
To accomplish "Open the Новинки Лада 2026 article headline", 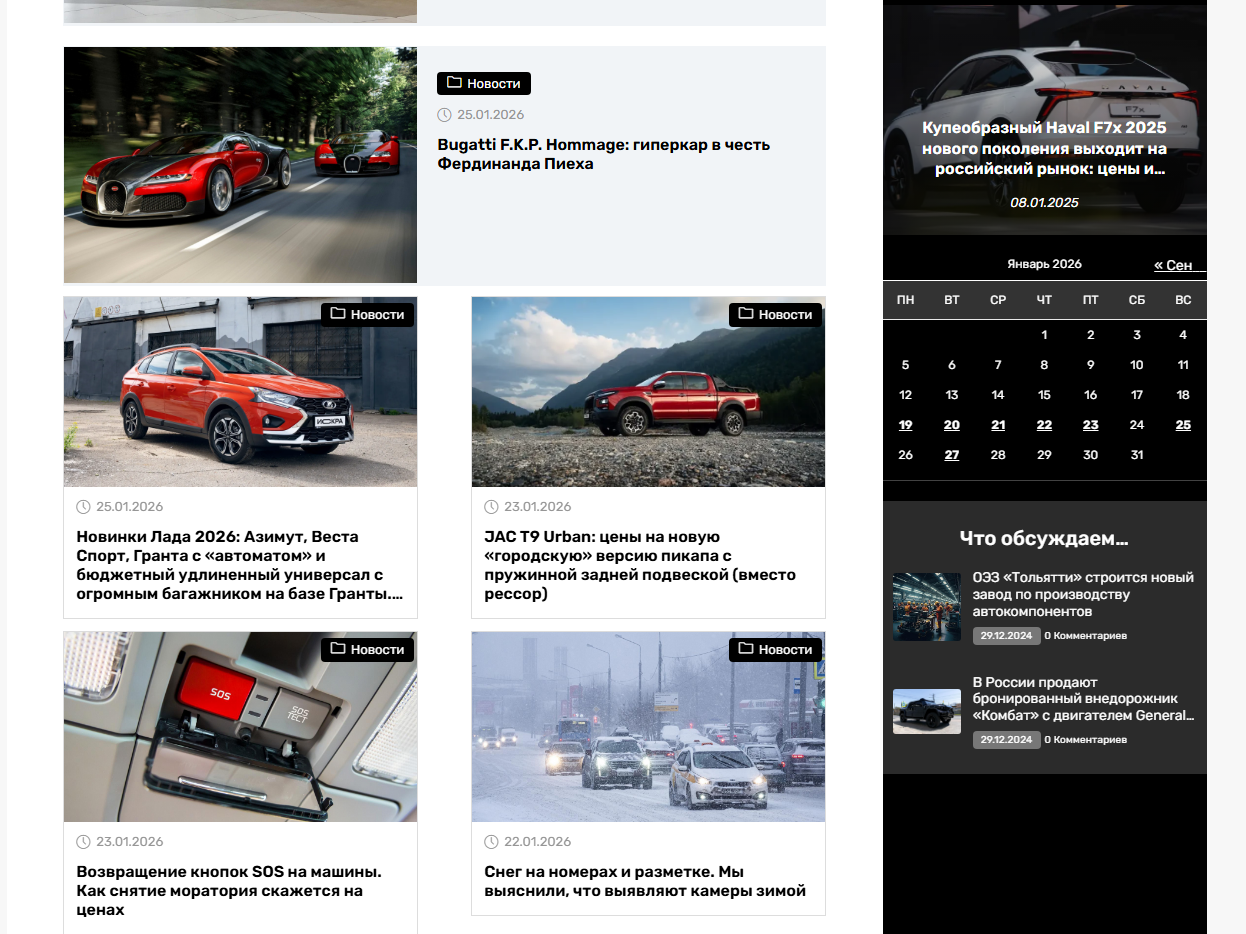I will coord(239,565).
